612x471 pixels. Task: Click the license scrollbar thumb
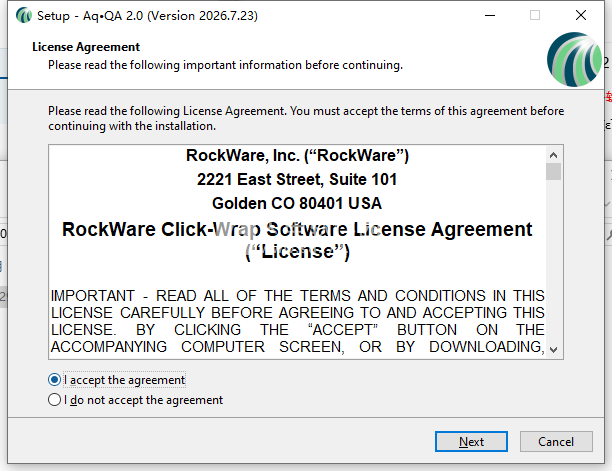pyautogui.click(x=553, y=172)
